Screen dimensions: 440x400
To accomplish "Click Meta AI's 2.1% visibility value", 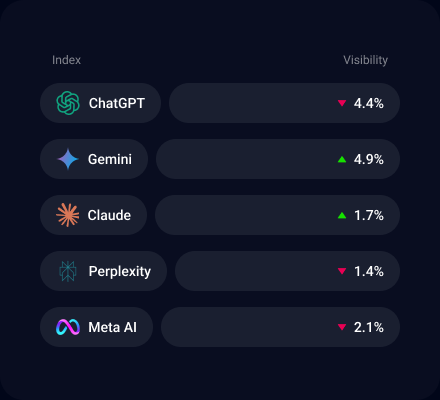I will click(x=369, y=327).
